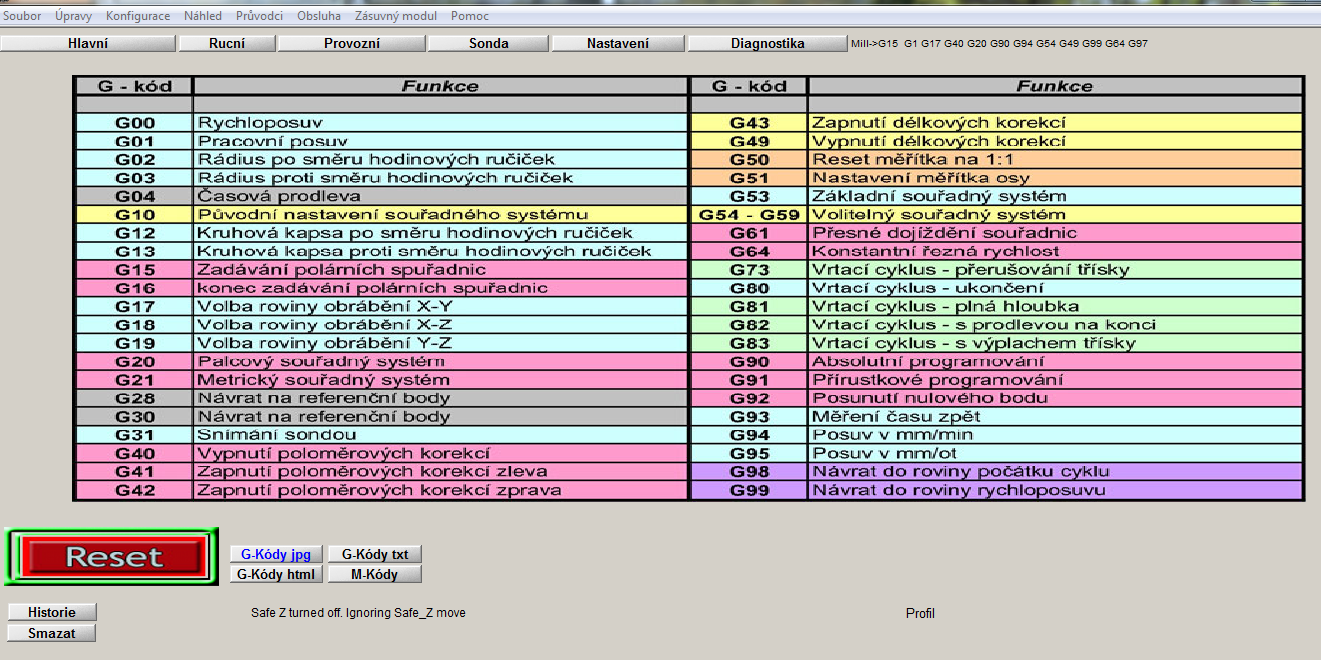Click the G-Kódy txt button

tap(375, 554)
